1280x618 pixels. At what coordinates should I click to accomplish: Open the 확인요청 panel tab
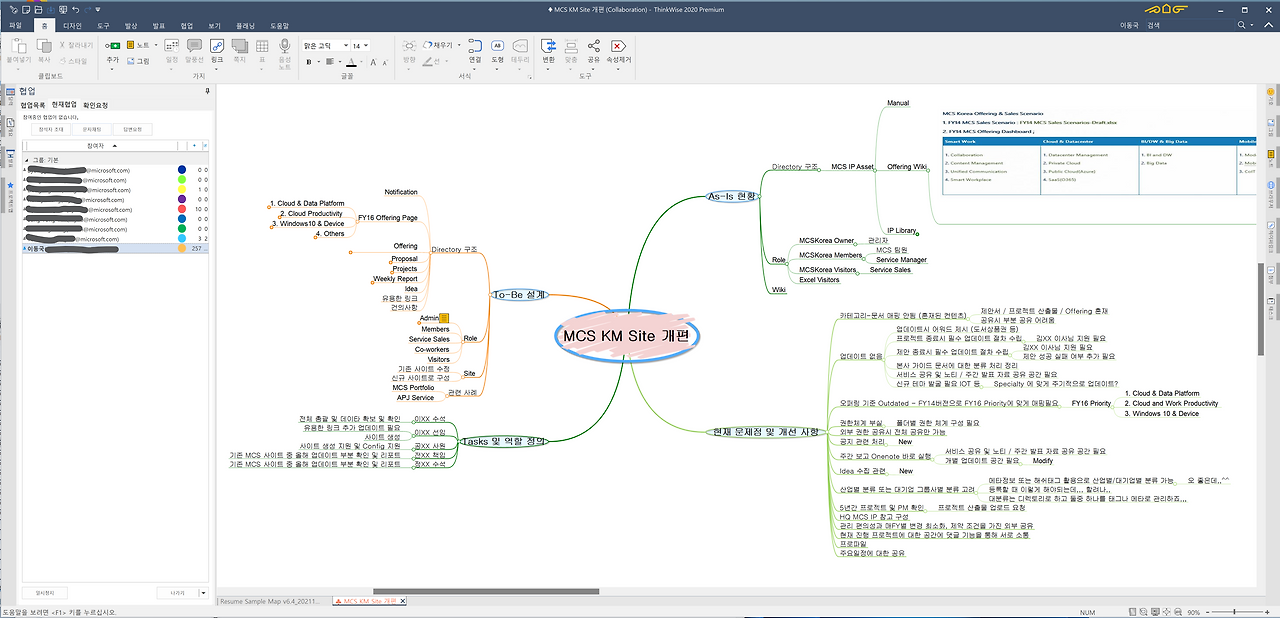96,105
